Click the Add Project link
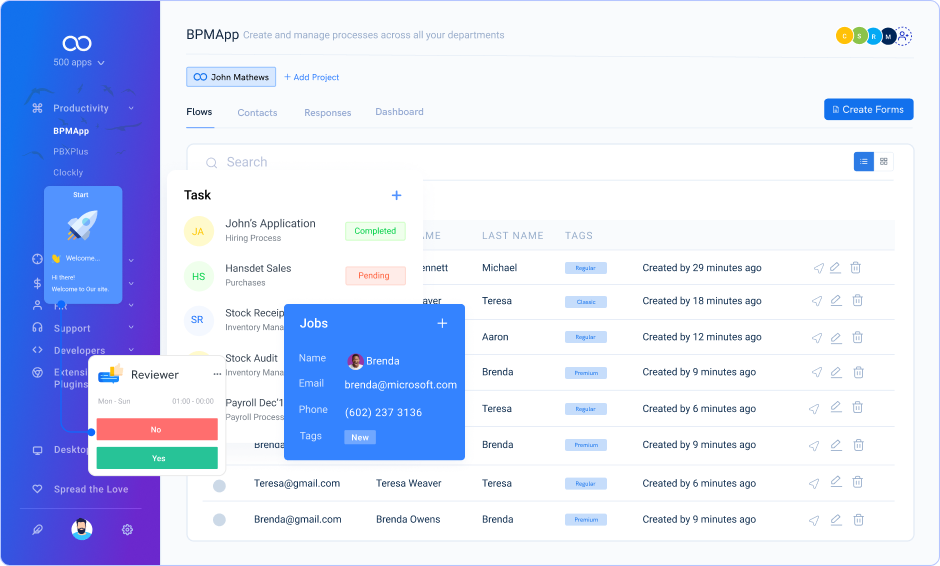This screenshot has height=566, width=940. (312, 77)
